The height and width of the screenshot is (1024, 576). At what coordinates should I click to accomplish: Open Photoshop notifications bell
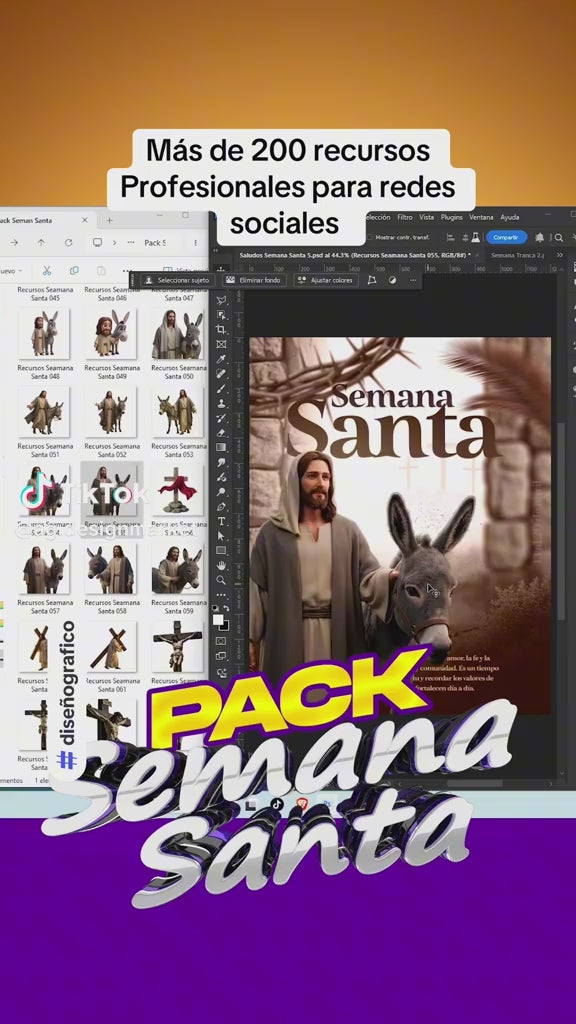pos(539,237)
